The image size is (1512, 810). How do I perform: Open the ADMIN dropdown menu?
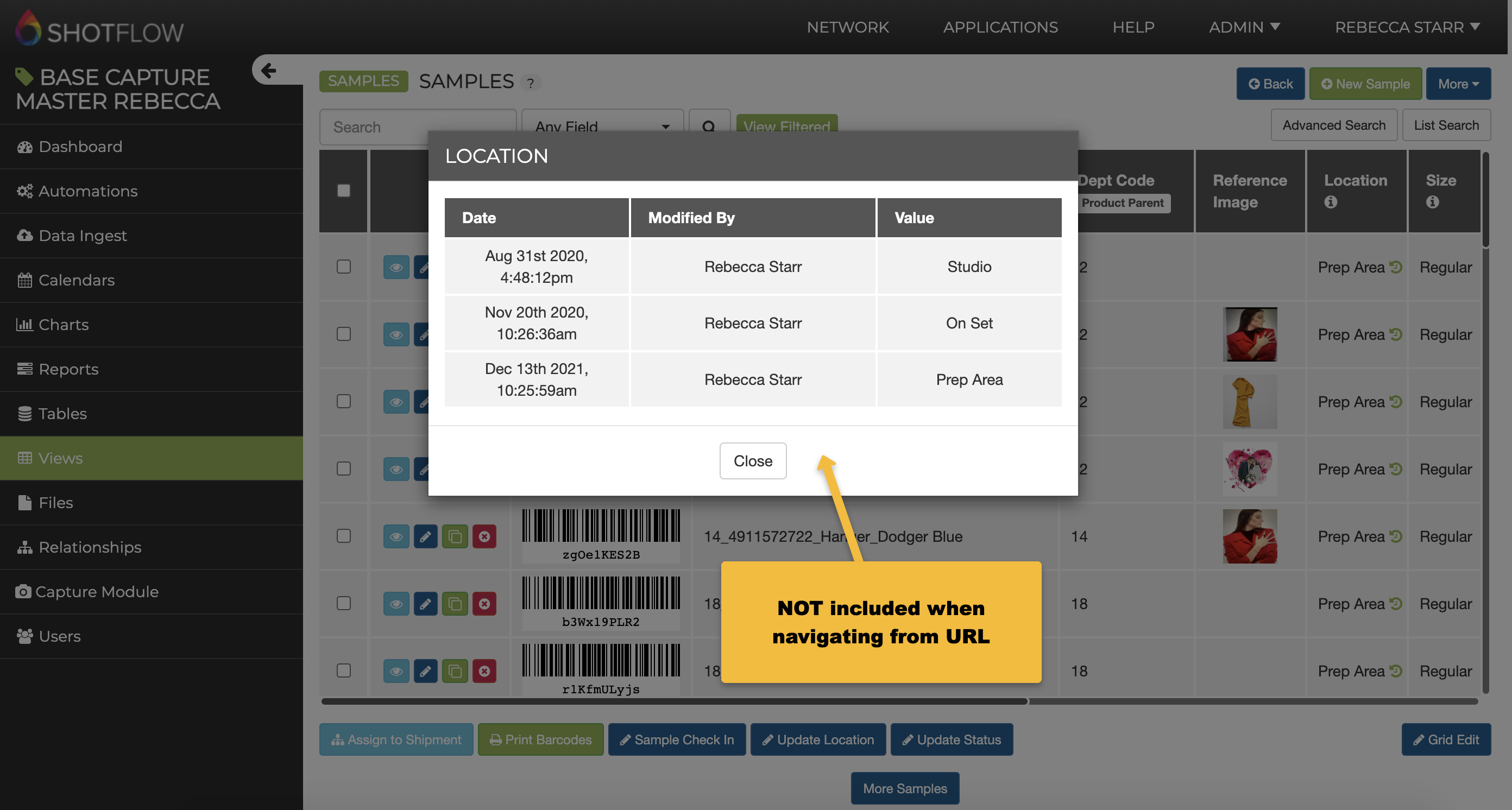tap(1244, 27)
